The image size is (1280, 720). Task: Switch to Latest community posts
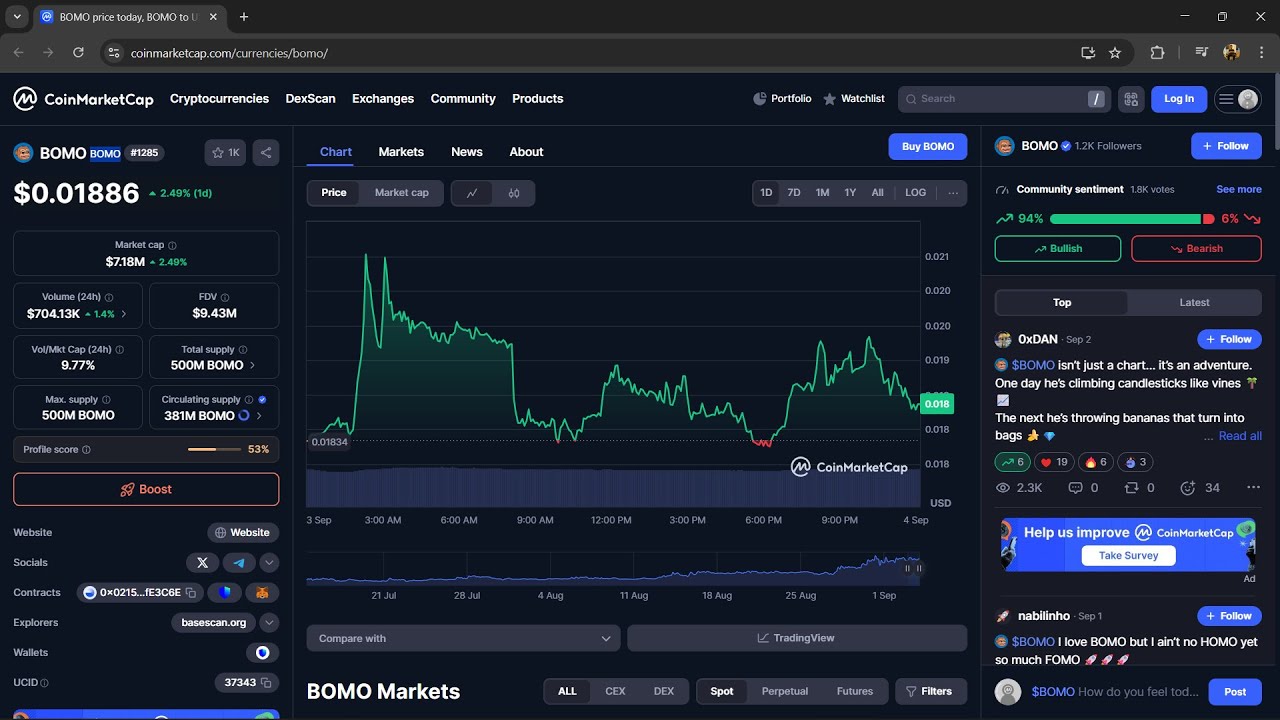tap(1194, 303)
